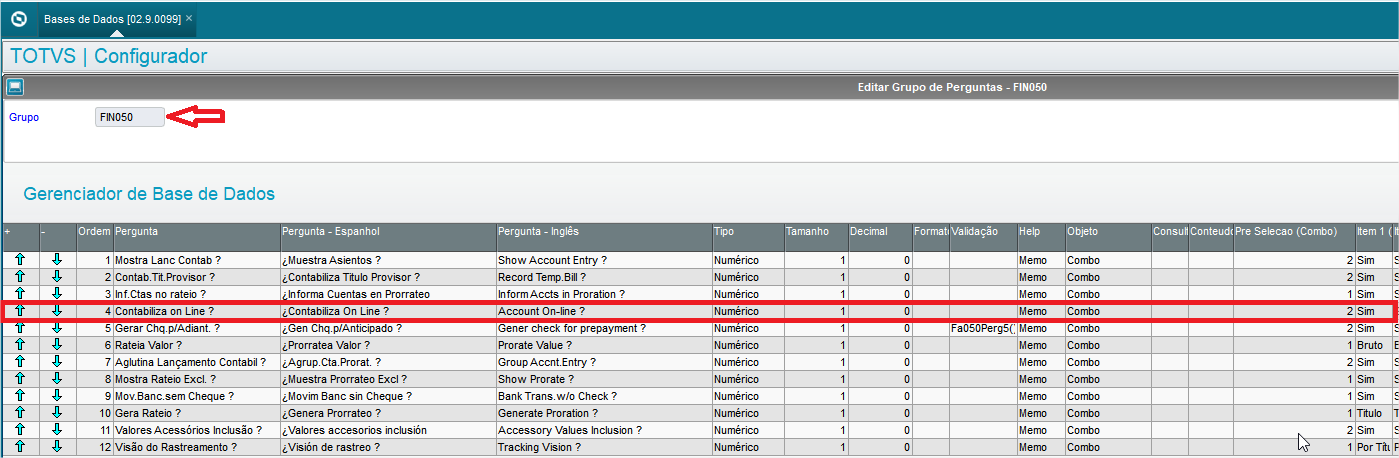Move down row 1 Mostra Lanc Contab

pos(57,260)
